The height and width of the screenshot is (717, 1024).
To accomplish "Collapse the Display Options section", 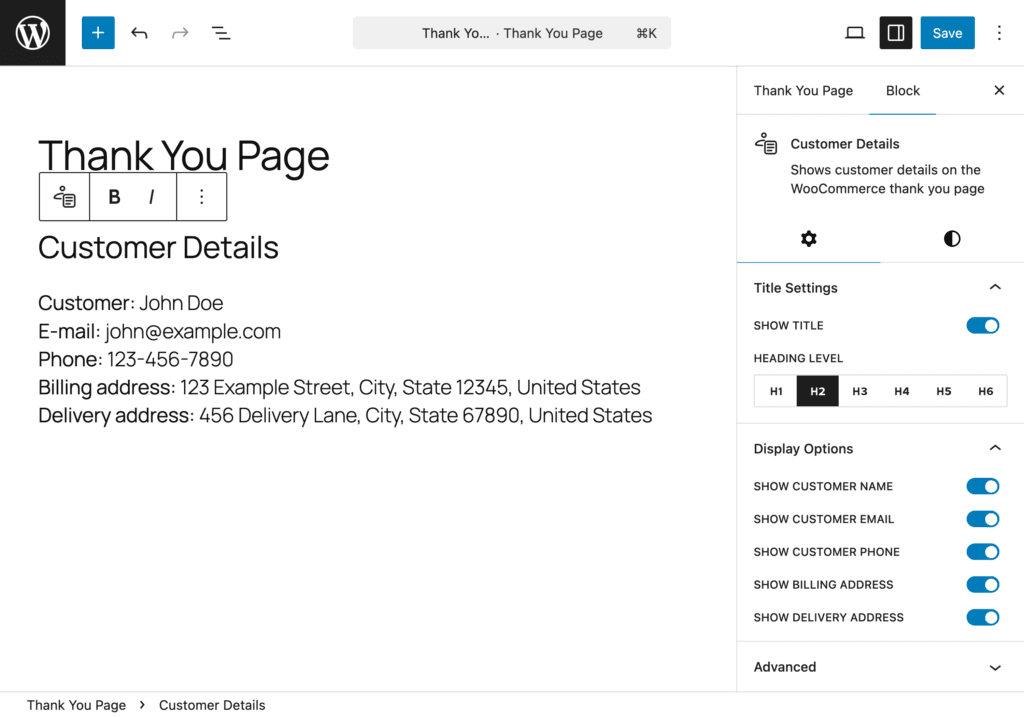I will (994, 449).
